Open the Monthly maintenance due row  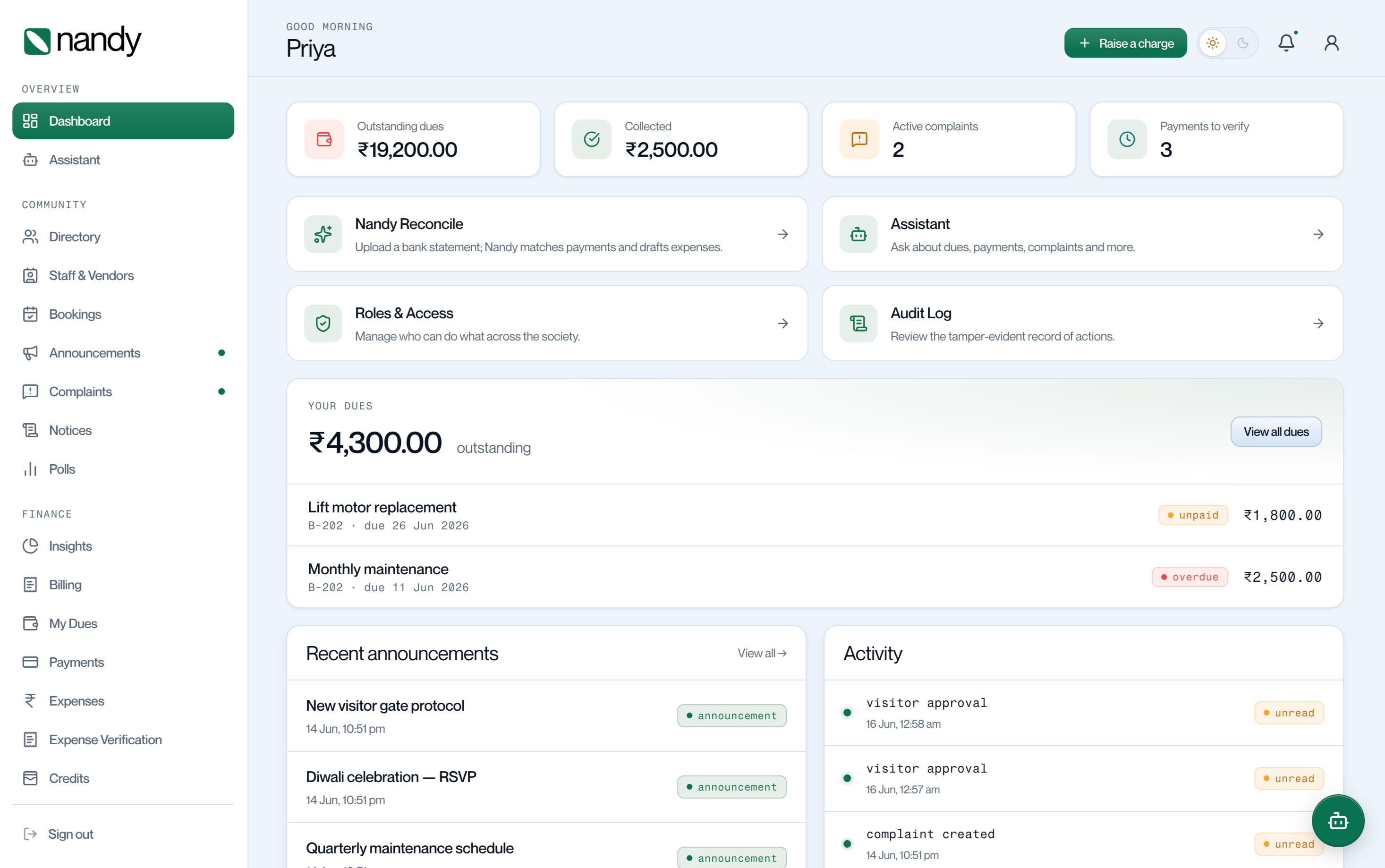coord(815,577)
